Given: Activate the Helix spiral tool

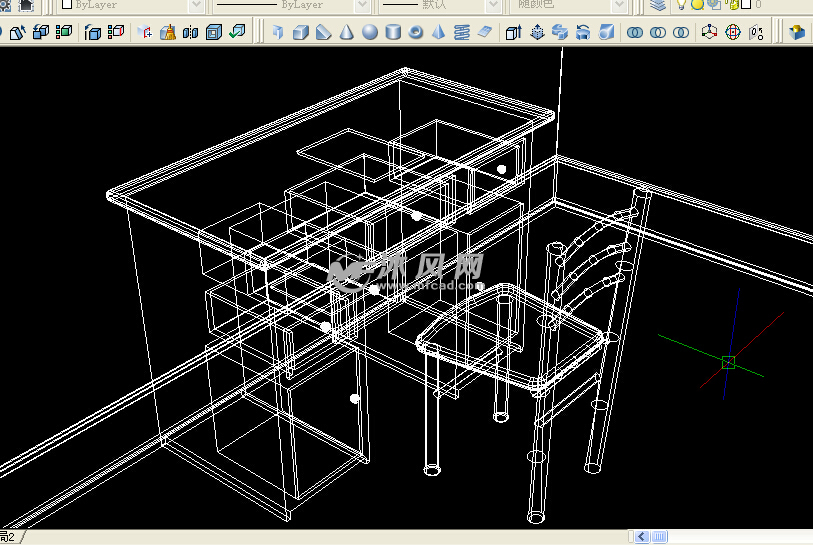Looking at the screenshot, I should [462, 33].
